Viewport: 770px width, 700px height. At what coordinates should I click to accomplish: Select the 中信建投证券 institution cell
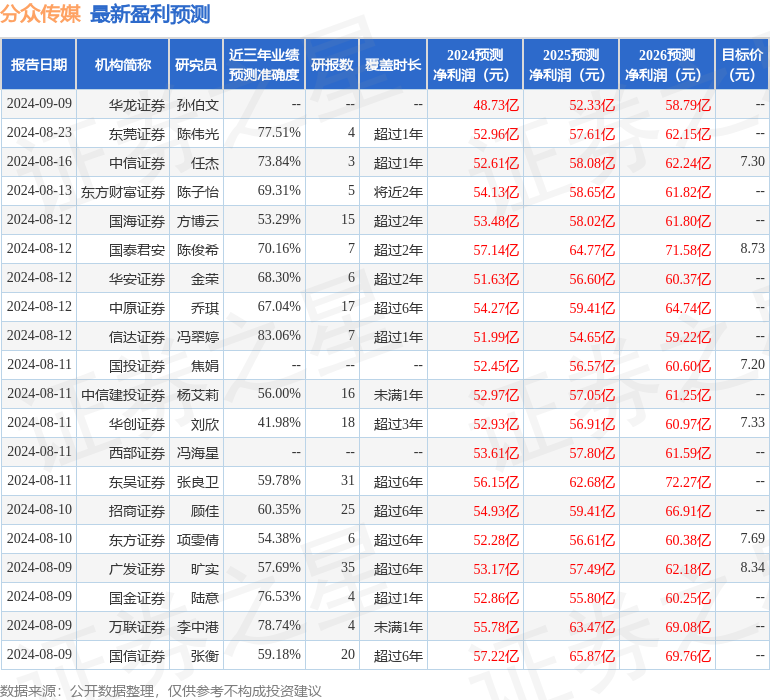click(x=123, y=395)
